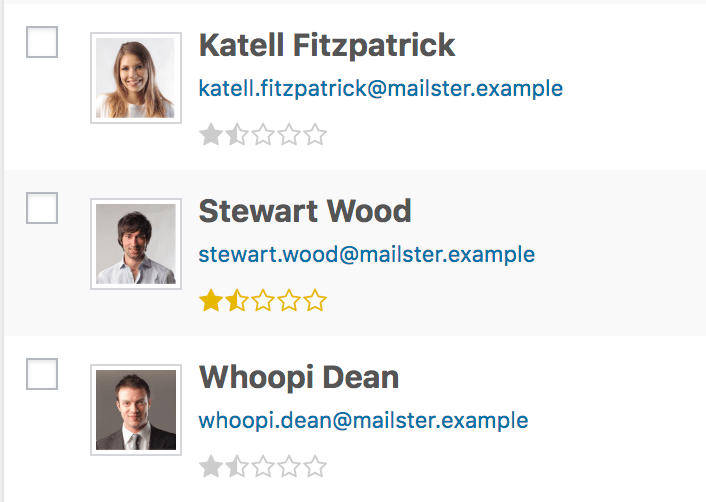Click Stewart Wood's half-filled second star
Screen dimensions: 706x502
point(237,301)
